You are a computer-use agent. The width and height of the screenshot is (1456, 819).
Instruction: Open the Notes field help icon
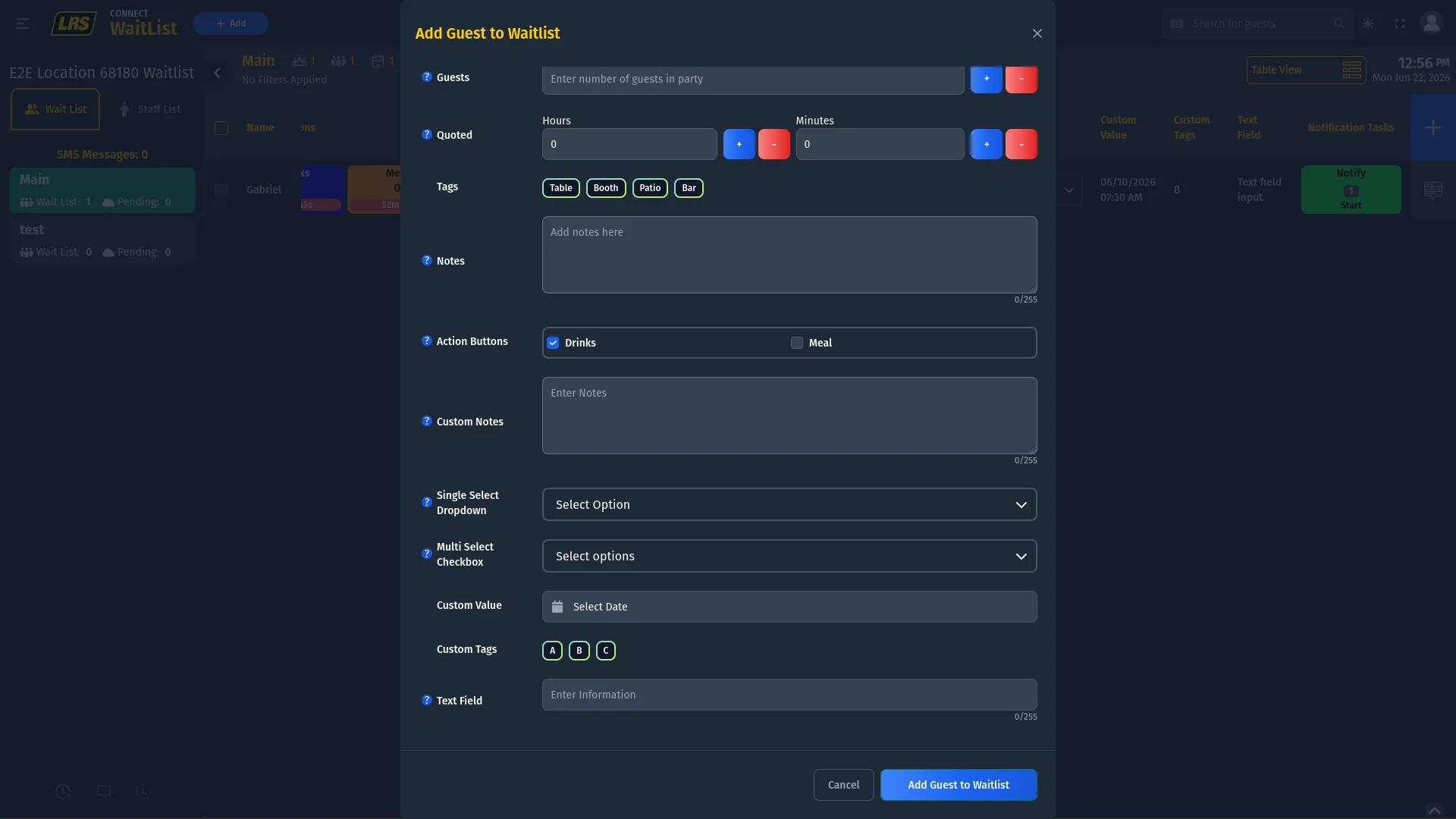click(426, 261)
